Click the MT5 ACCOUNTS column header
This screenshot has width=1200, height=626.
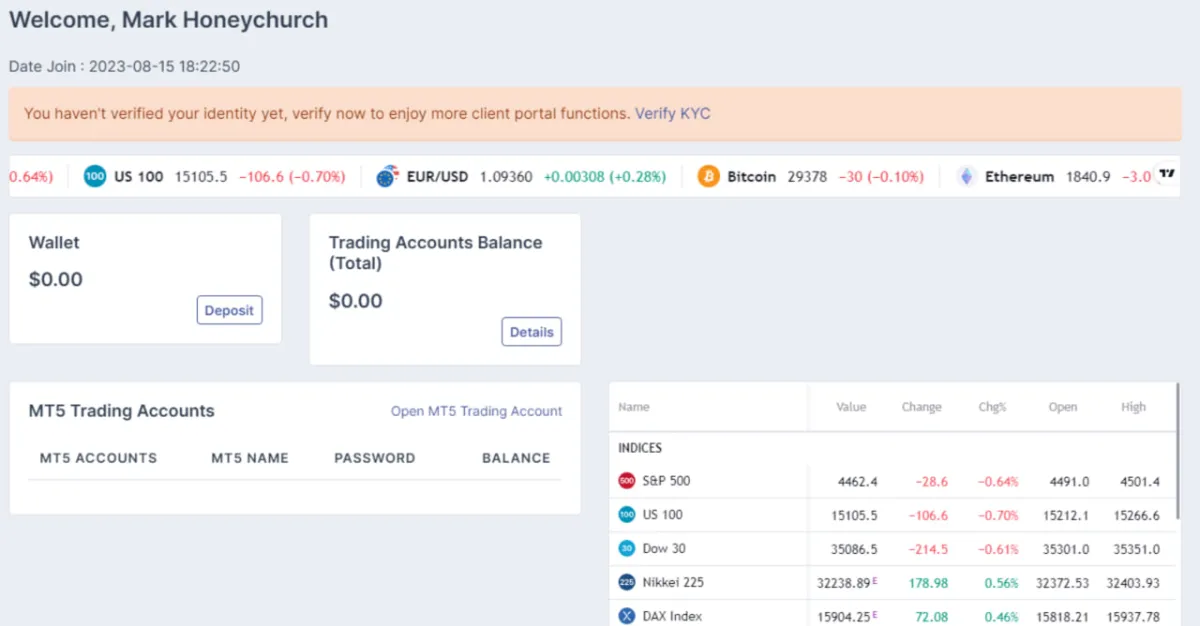pos(98,458)
